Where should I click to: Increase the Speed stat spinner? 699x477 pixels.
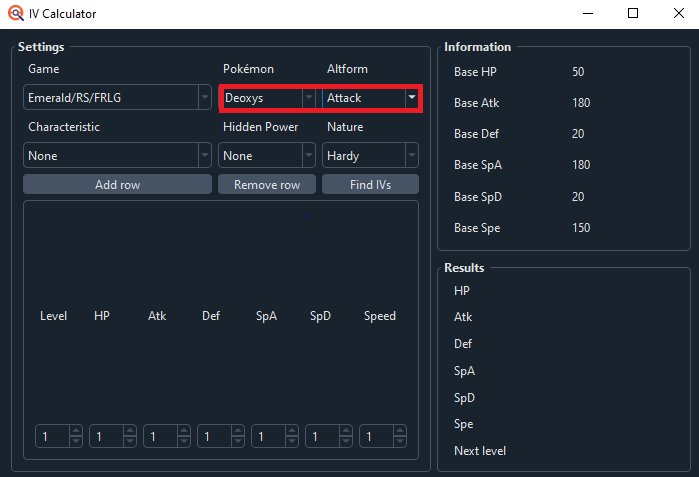tap(400, 431)
